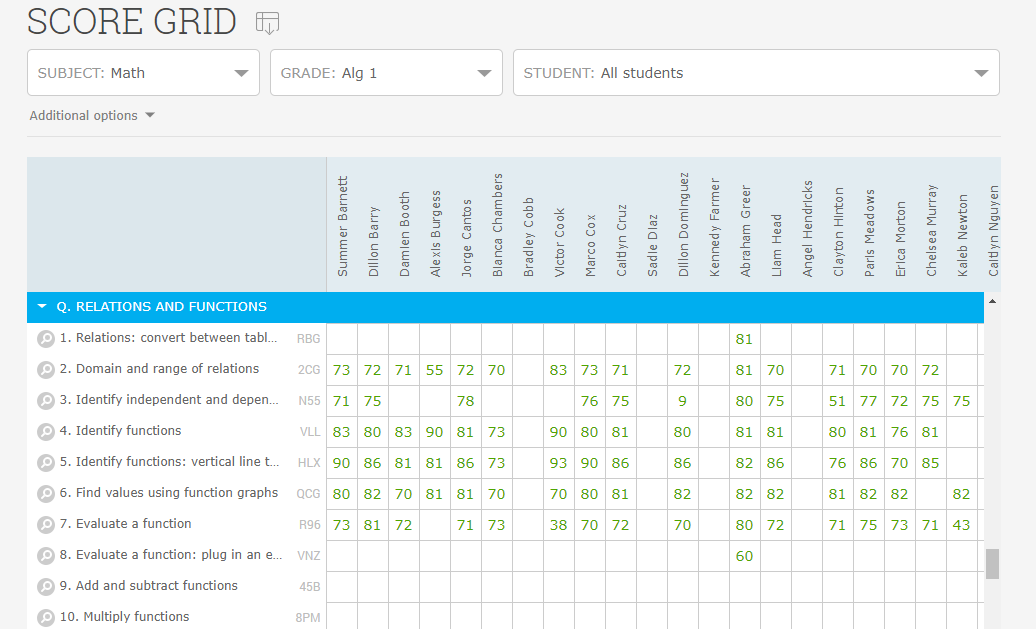Click the vertical scrollbar thumb
The width and height of the screenshot is (1036, 629).
[992, 564]
